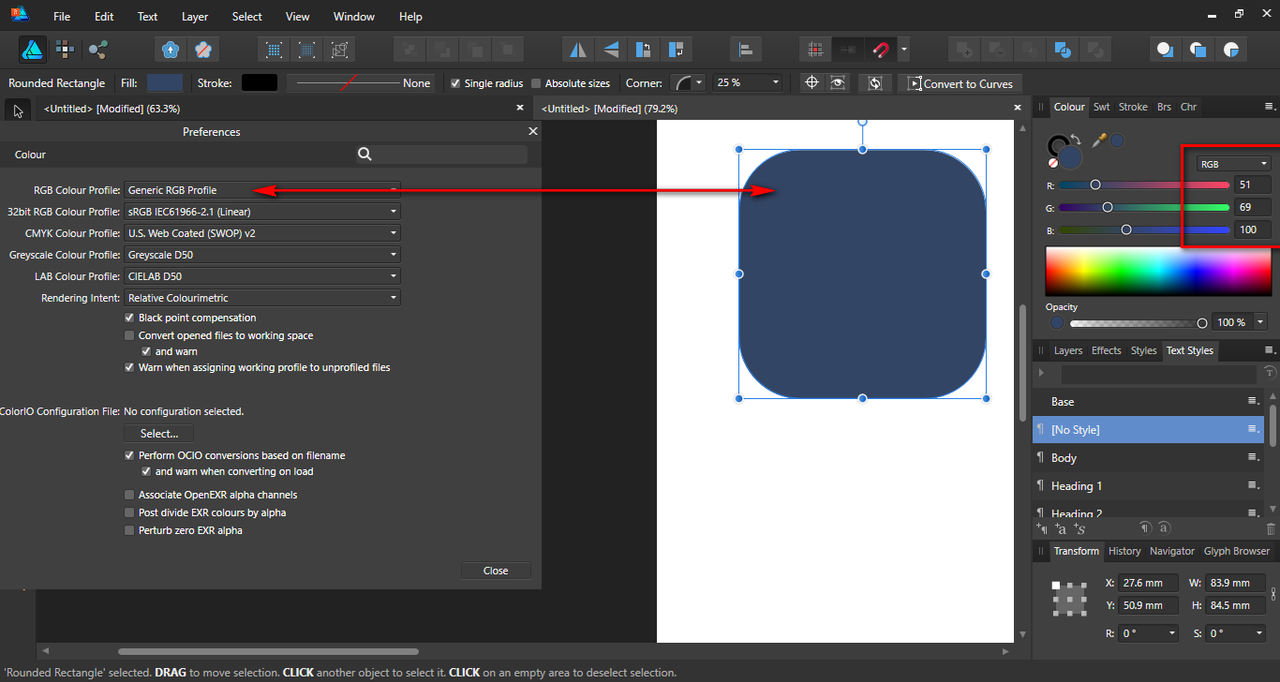The image size is (1280, 682).
Task: Enable the Absolute sizes checkbox
Action: click(536, 83)
